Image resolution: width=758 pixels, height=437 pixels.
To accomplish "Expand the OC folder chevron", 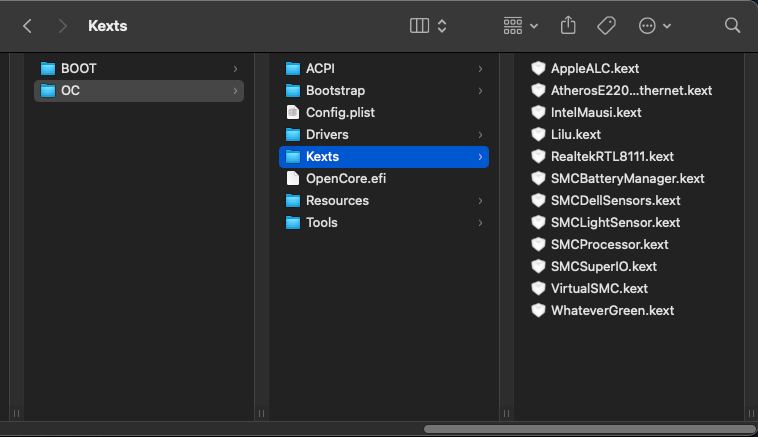I will click(x=235, y=91).
